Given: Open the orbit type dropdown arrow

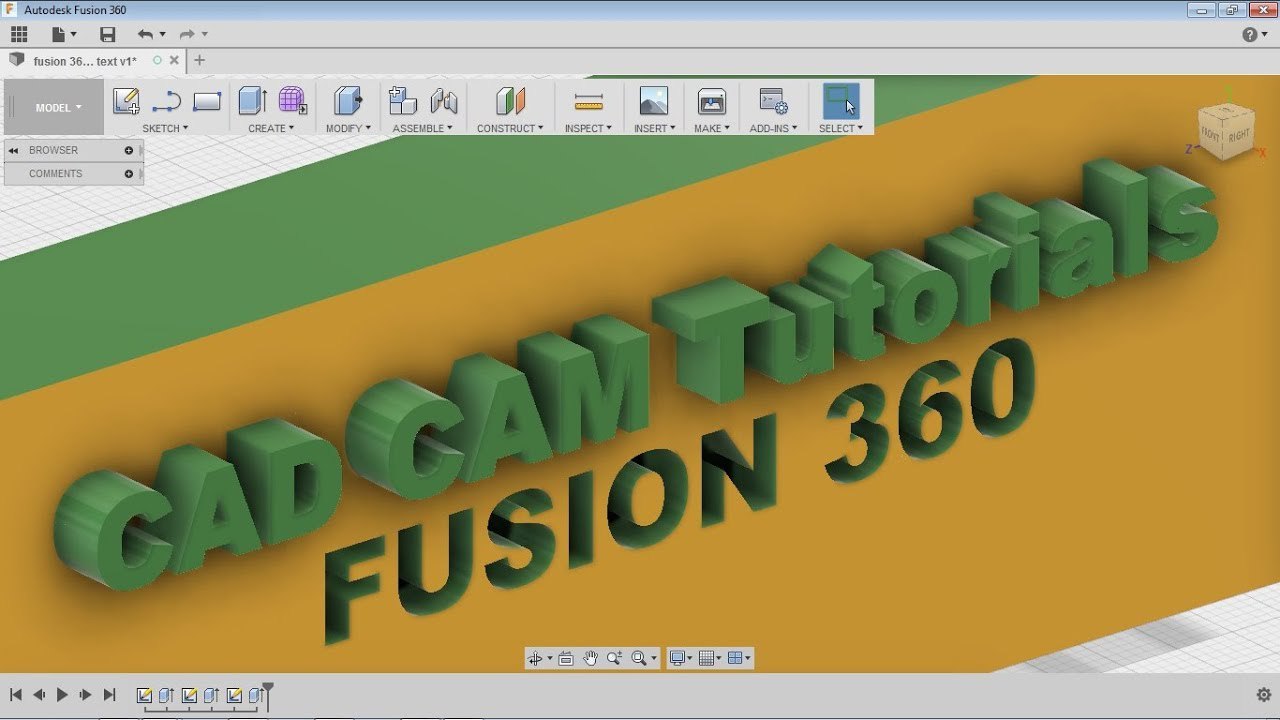Looking at the screenshot, I should coord(549,659).
